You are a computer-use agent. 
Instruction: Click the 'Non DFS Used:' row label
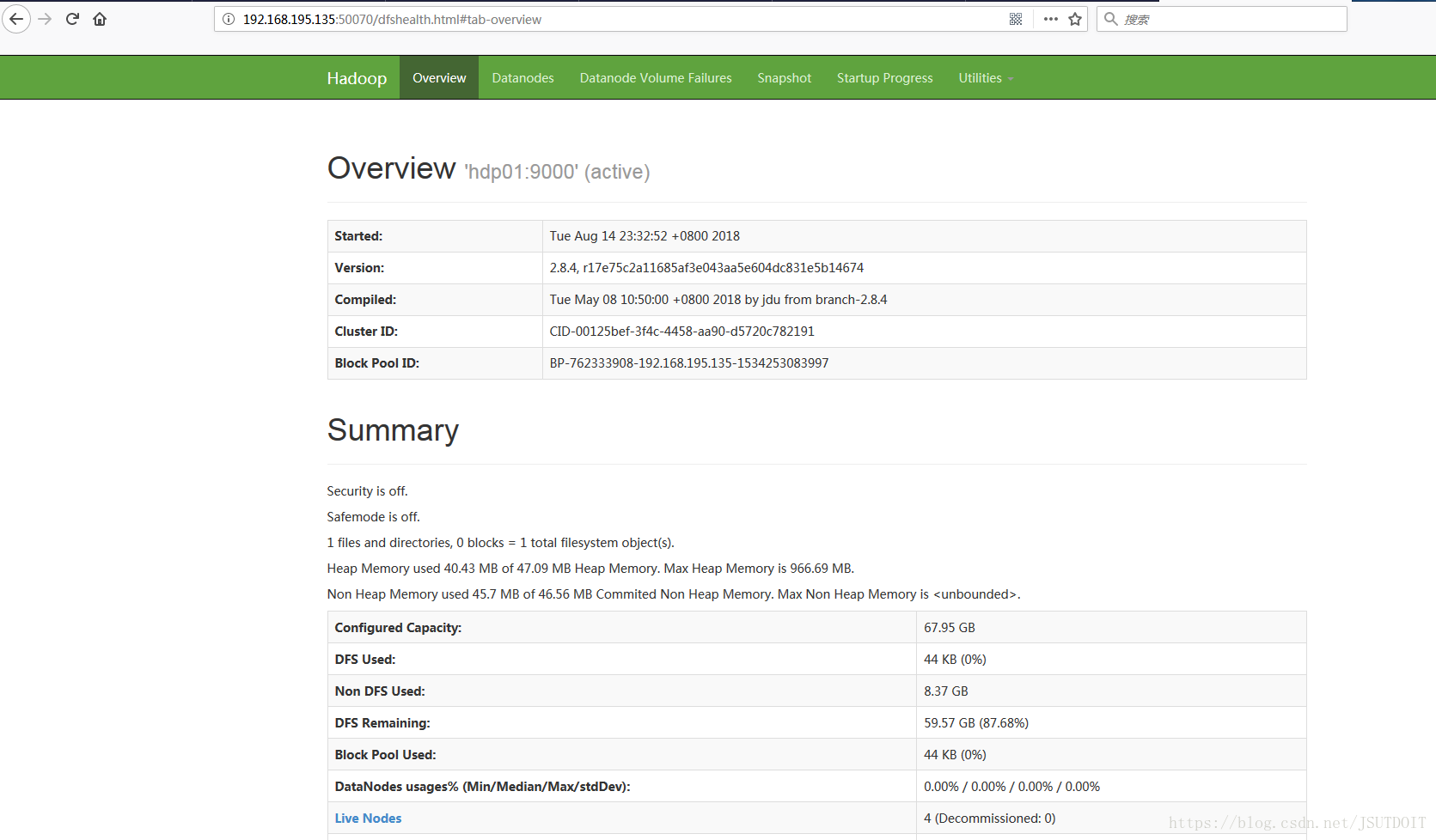(x=380, y=691)
